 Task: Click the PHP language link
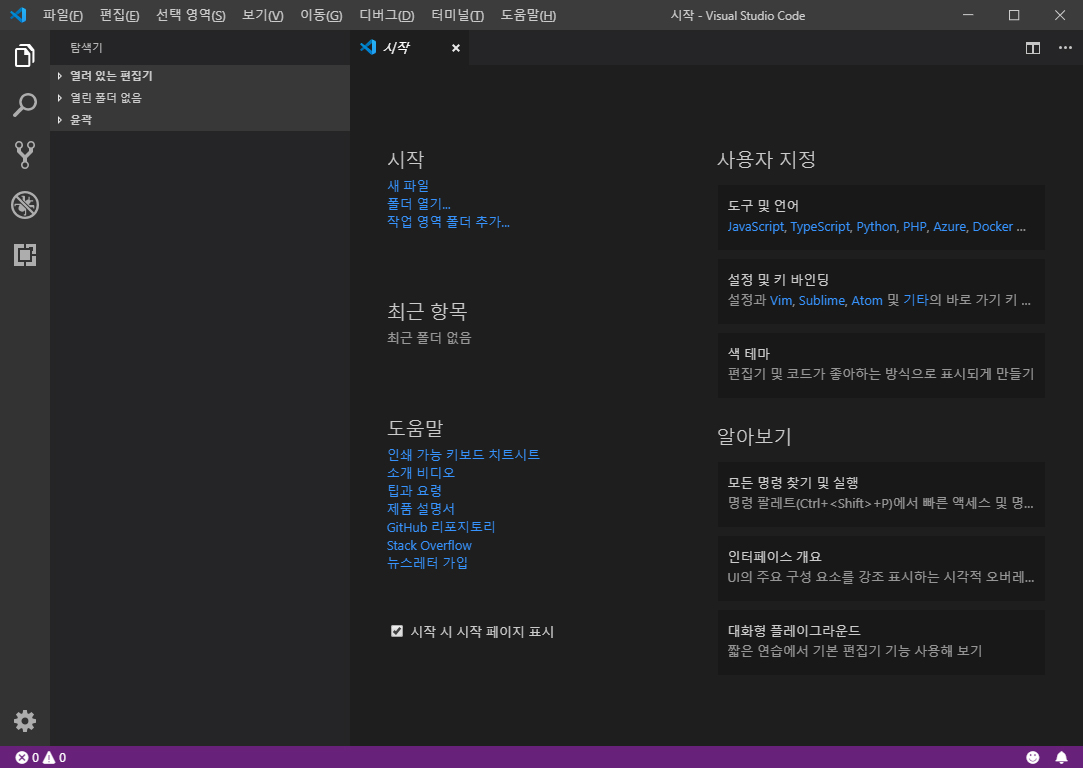pyautogui.click(x=914, y=227)
